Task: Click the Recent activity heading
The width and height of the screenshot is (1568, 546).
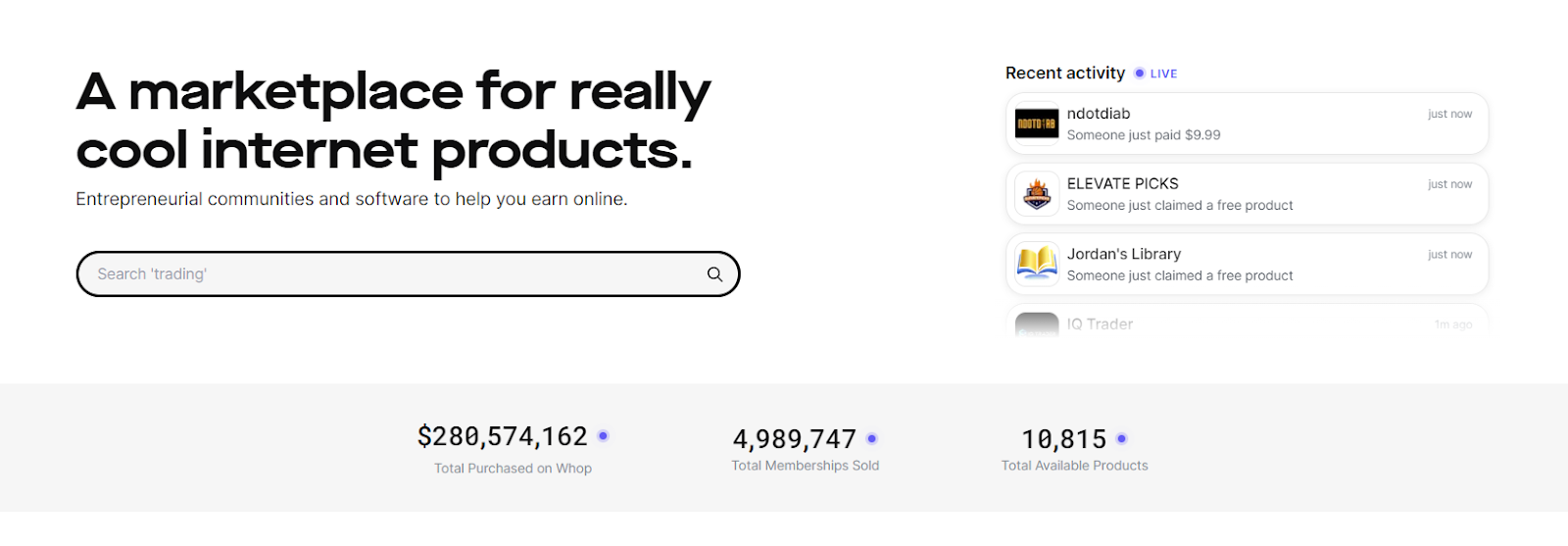Action: click(1064, 74)
